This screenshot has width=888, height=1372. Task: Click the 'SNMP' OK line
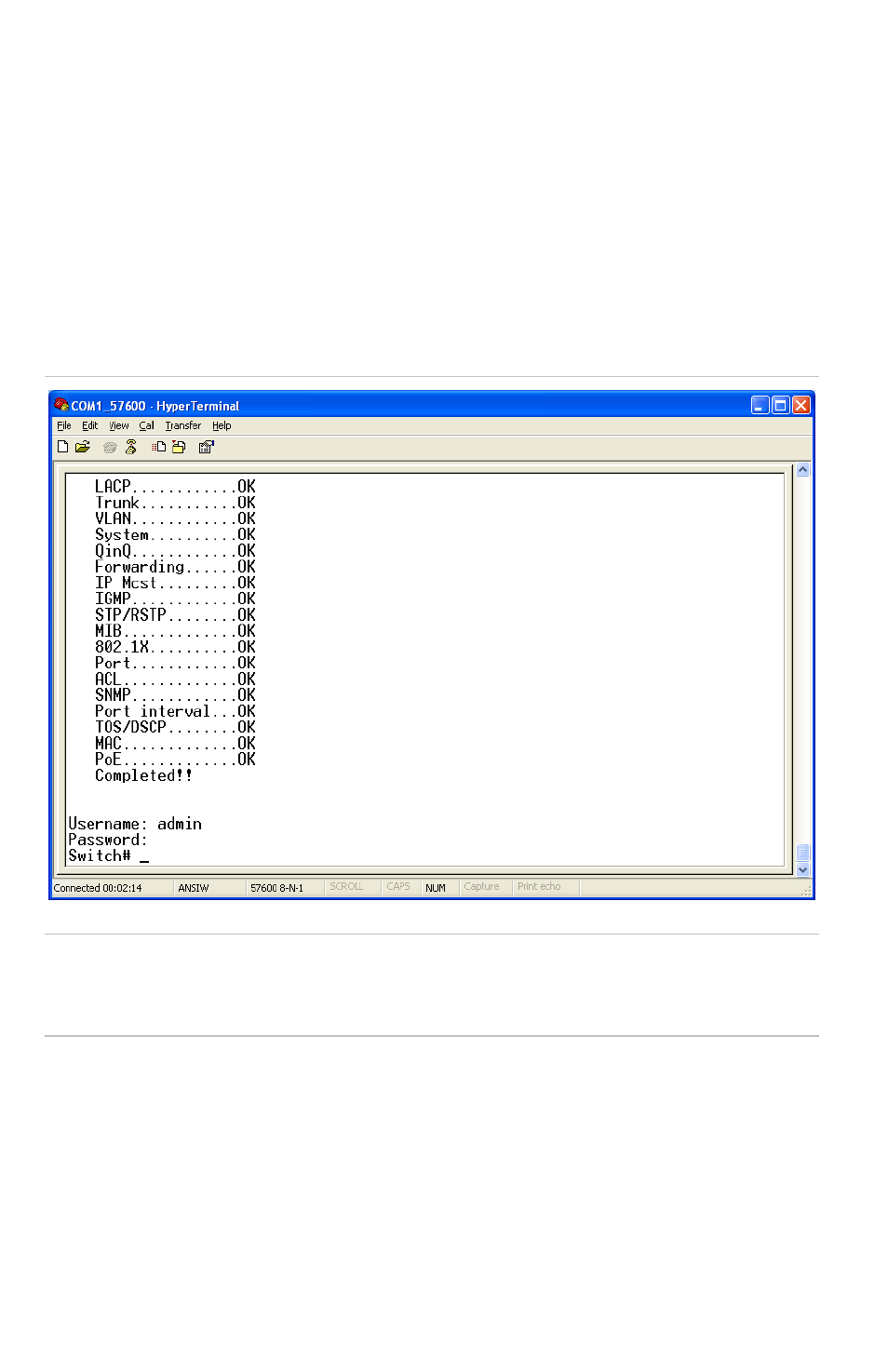click(x=175, y=695)
